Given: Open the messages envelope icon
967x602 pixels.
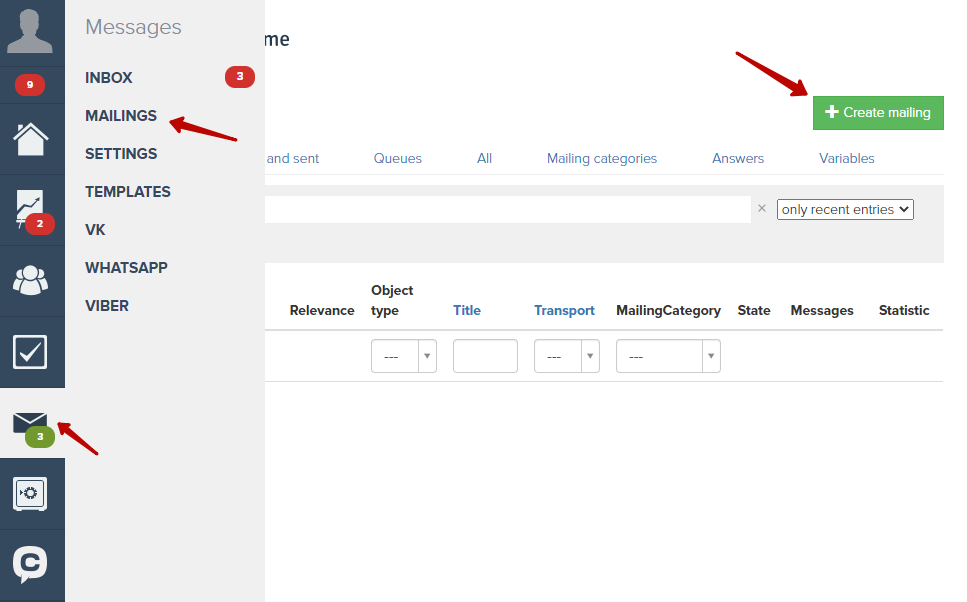Looking at the screenshot, I should [x=30, y=423].
